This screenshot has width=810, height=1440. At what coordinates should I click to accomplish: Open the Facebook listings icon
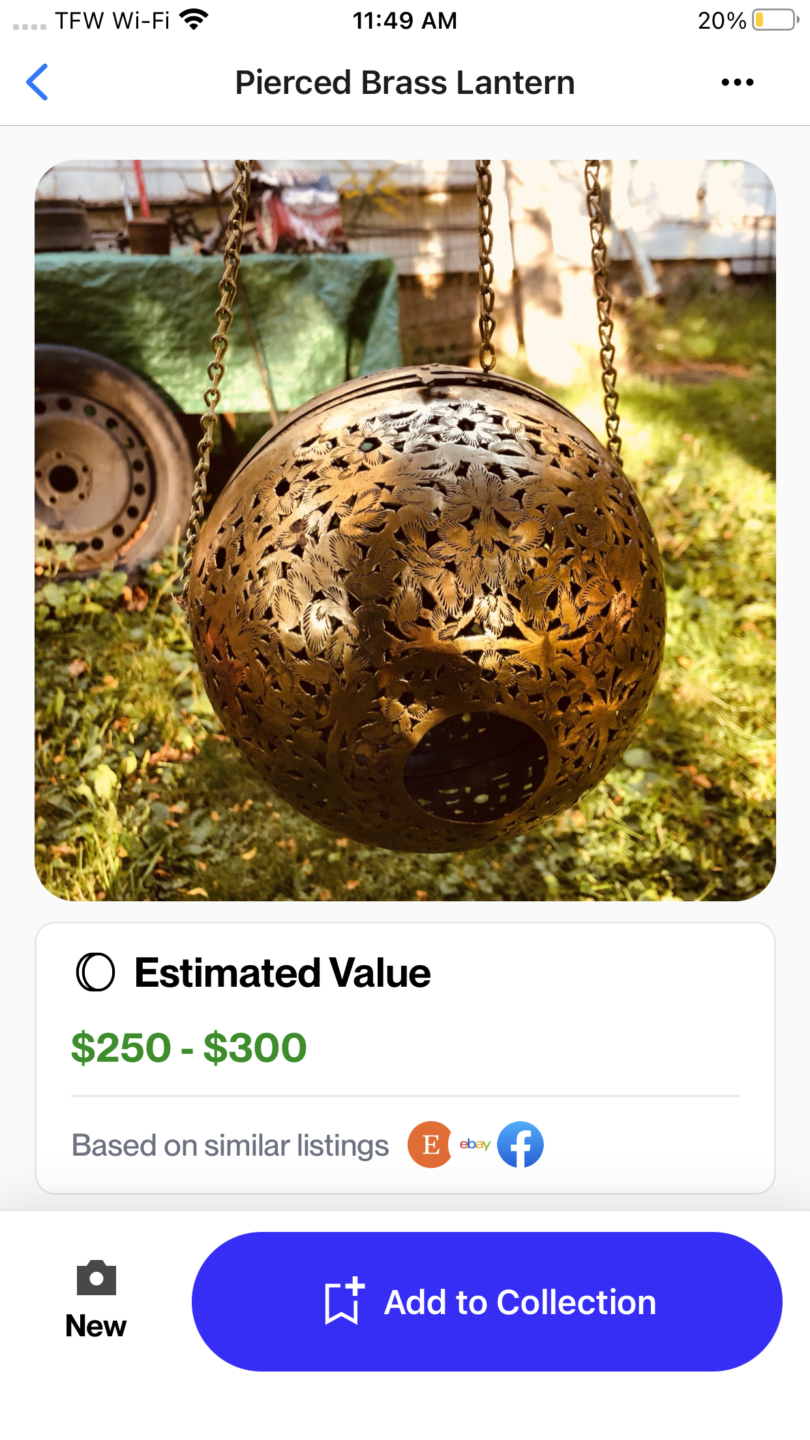tap(520, 1145)
